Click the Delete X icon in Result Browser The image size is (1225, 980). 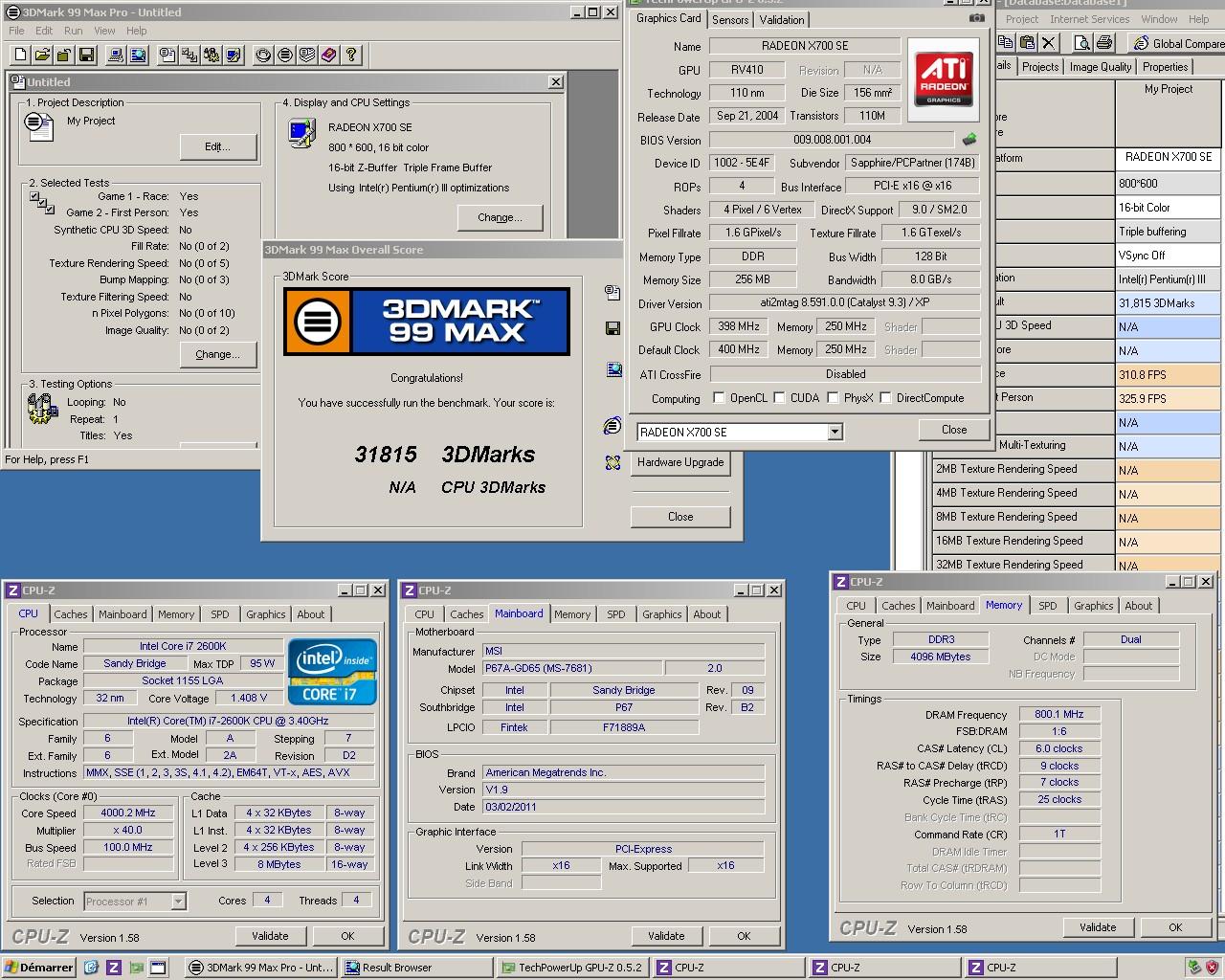coord(1049,42)
